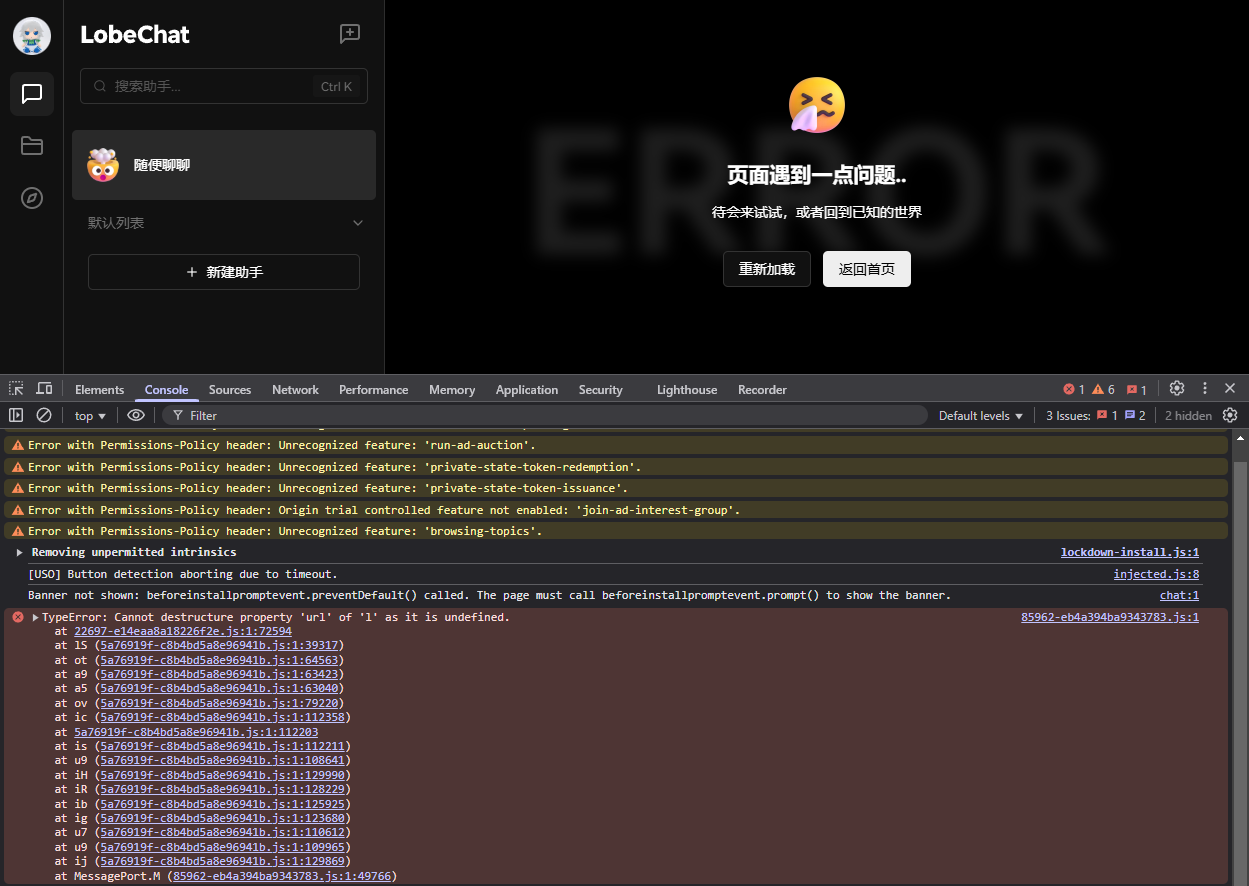Click the 3 Issues error flag counter

click(x=1107, y=416)
